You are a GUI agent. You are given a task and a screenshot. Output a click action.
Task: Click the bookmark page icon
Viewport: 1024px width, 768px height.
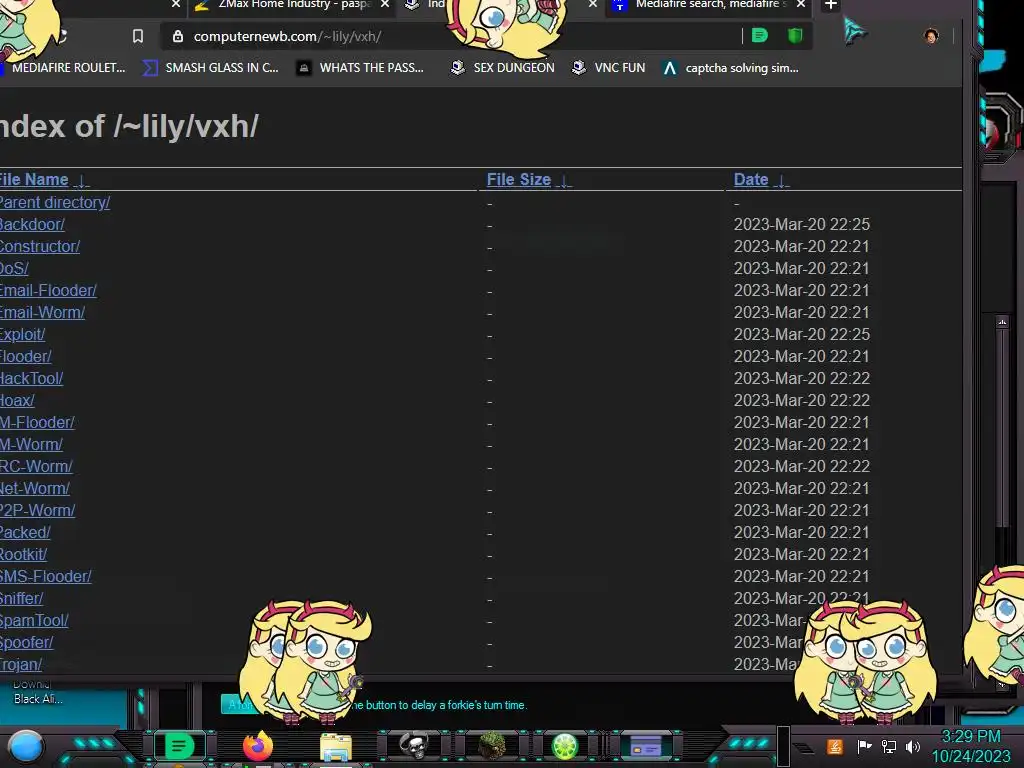point(138,36)
